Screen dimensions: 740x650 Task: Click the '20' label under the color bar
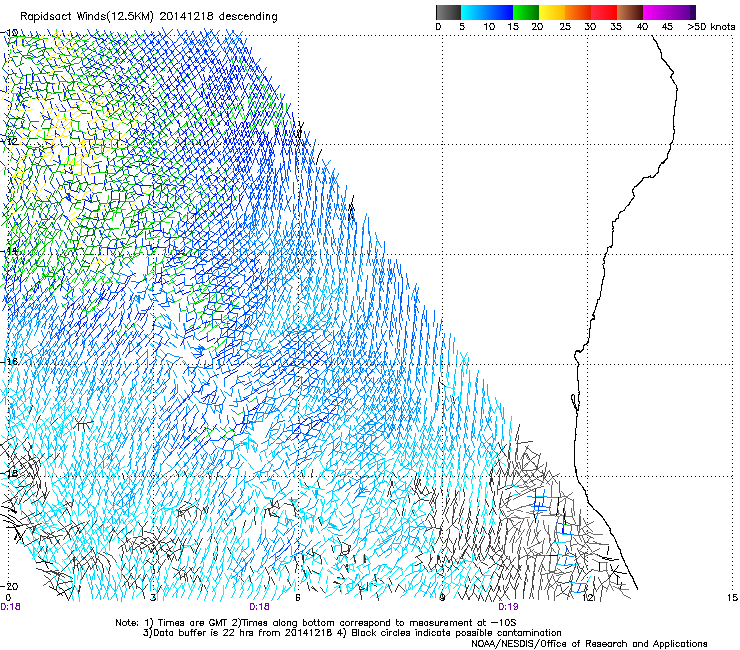pos(538,26)
